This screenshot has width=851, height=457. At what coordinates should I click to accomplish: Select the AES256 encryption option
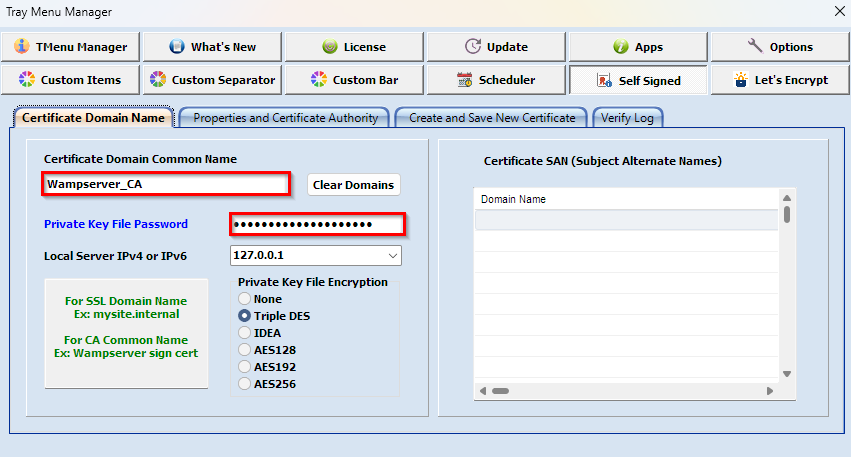(244, 384)
